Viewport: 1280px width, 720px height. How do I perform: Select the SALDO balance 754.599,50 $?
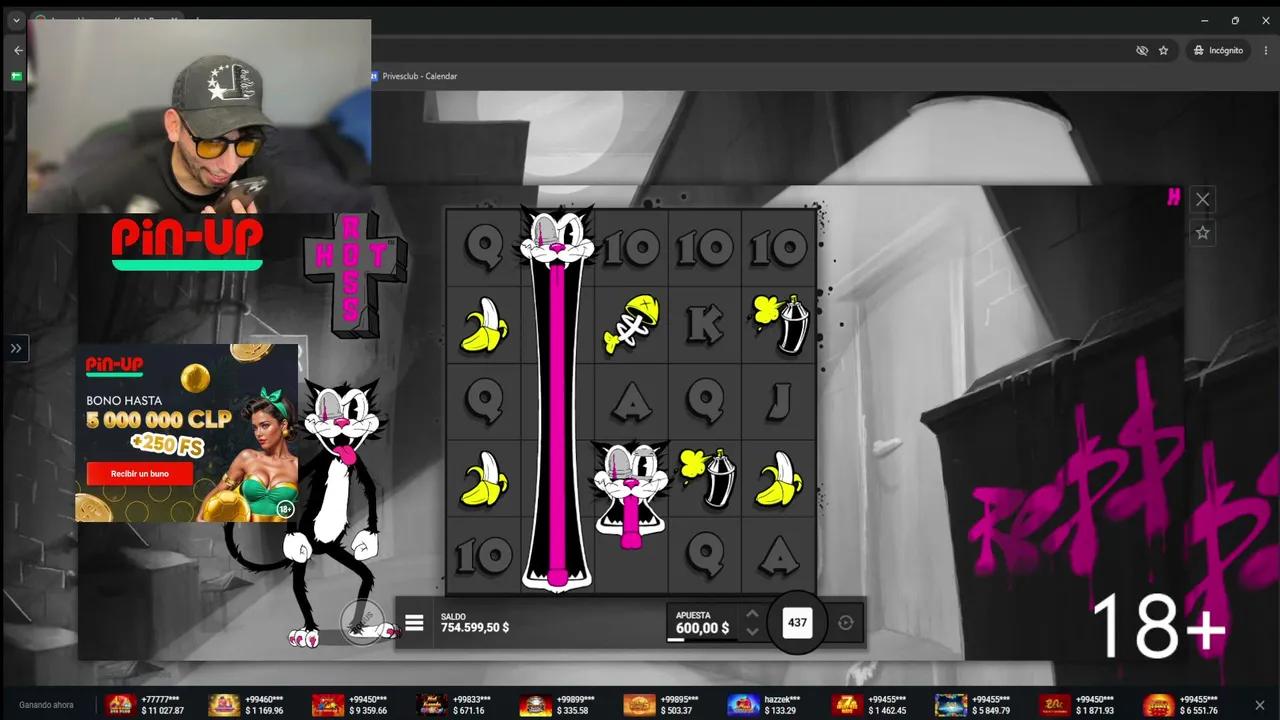[x=475, y=628]
